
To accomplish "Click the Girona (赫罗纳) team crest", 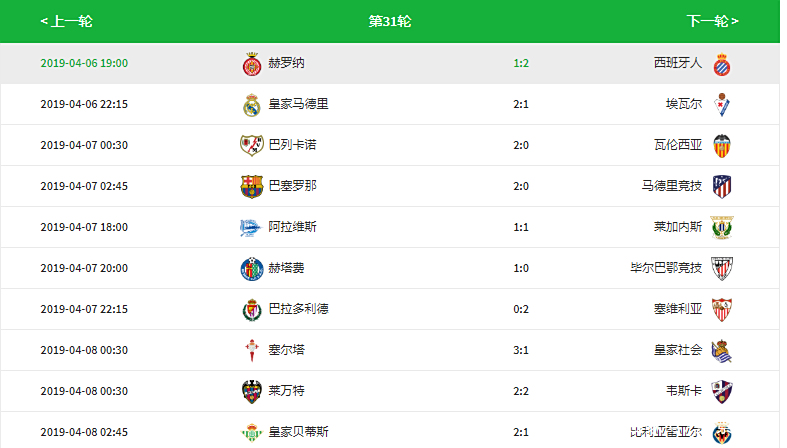I will [x=252, y=63].
